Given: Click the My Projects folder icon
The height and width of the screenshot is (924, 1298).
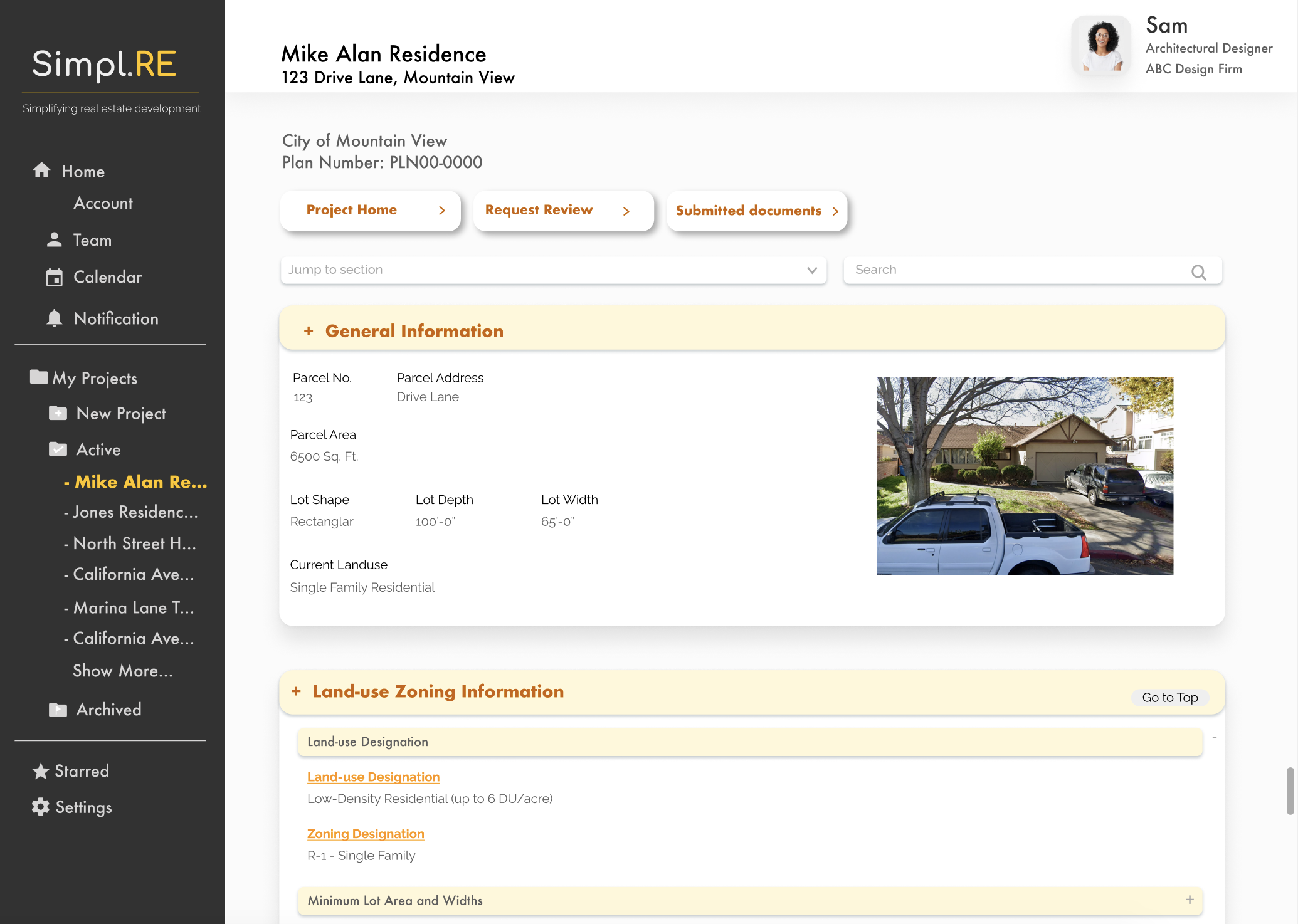Looking at the screenshot, I should [x=39, y=377].
